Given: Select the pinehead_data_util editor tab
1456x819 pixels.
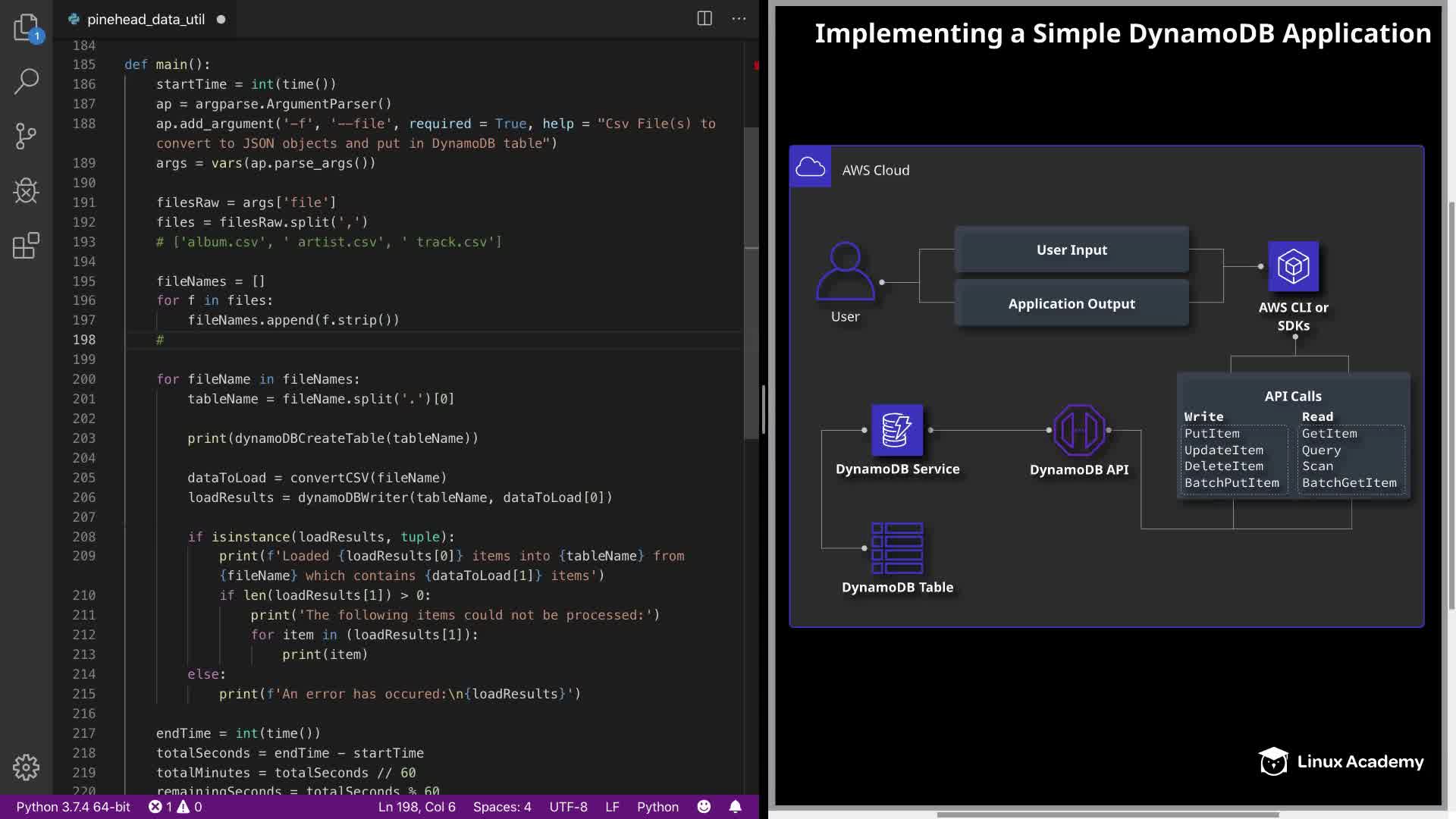Looking at the screenshot, I should click(x=145, y=19).
